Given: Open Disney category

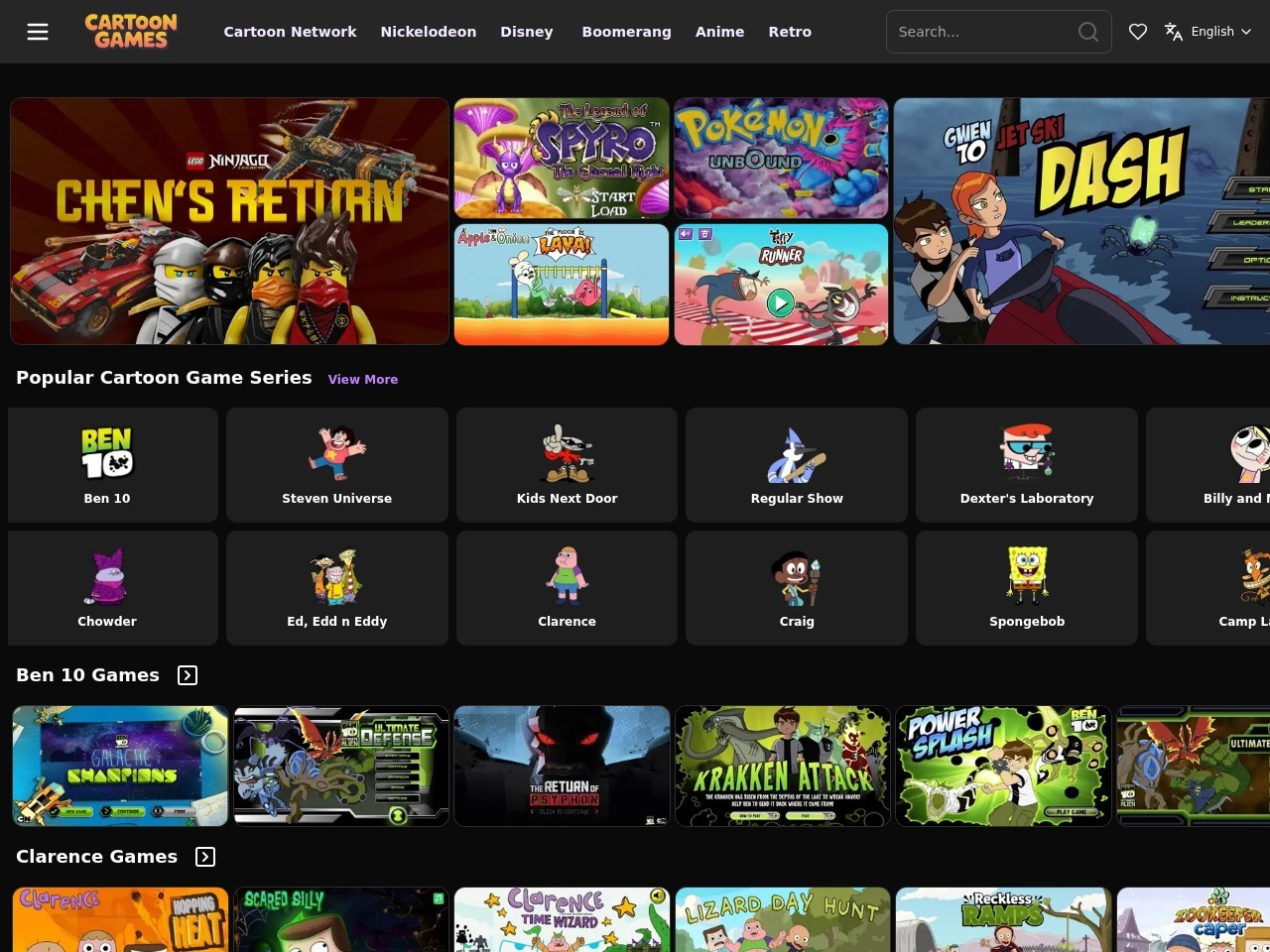Looking at the screenshot, I should point(527,32).
